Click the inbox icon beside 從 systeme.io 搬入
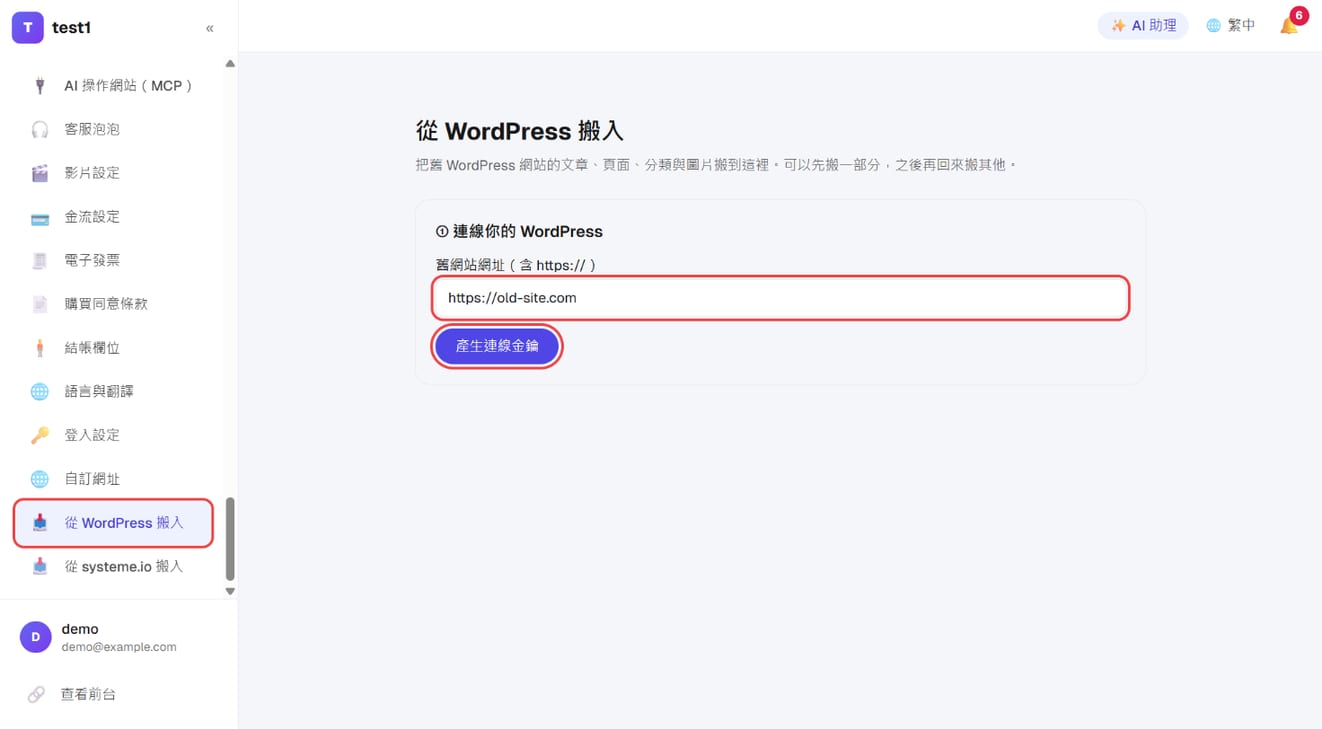This screenshot has width=1322, height=729. tap(40, 566)
